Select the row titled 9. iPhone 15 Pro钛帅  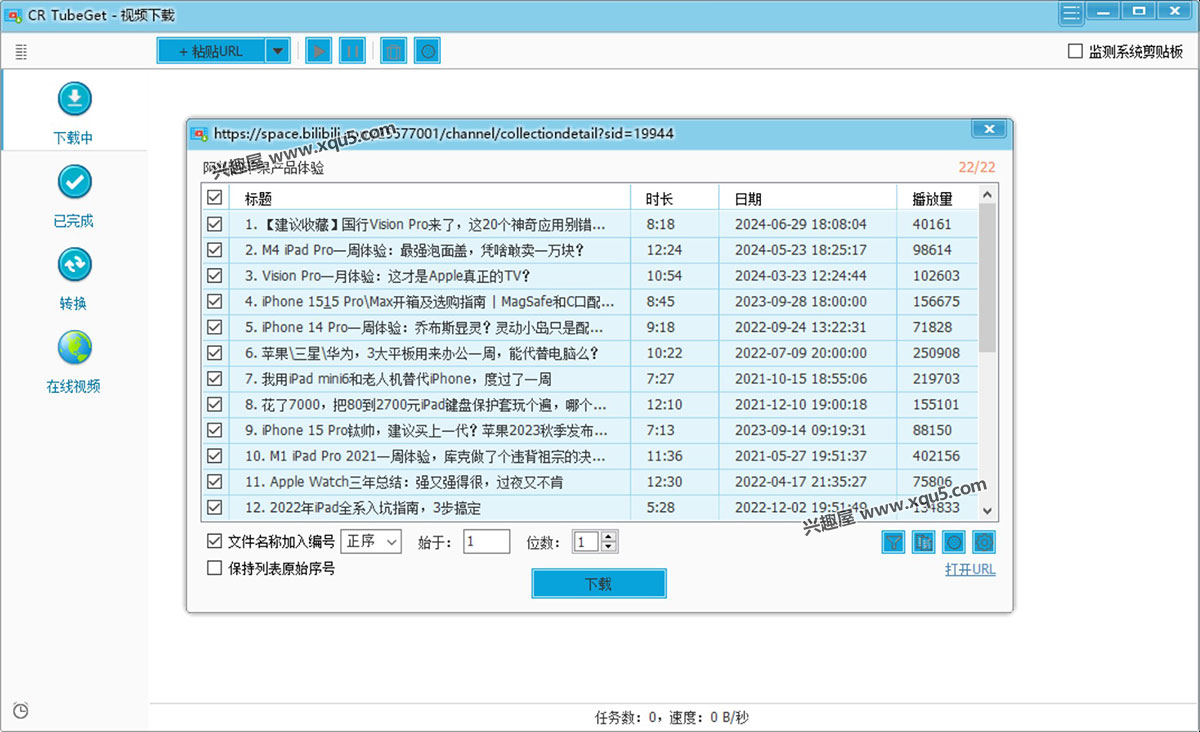(x=590, y=430)
